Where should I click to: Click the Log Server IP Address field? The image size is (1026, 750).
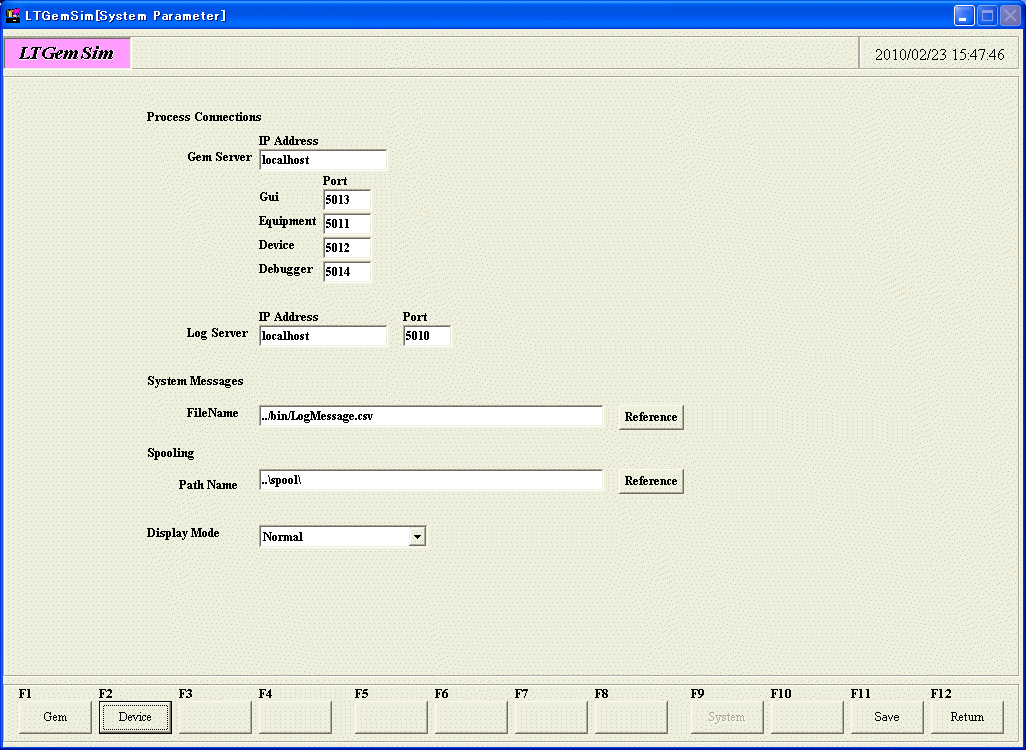(322, 336)
